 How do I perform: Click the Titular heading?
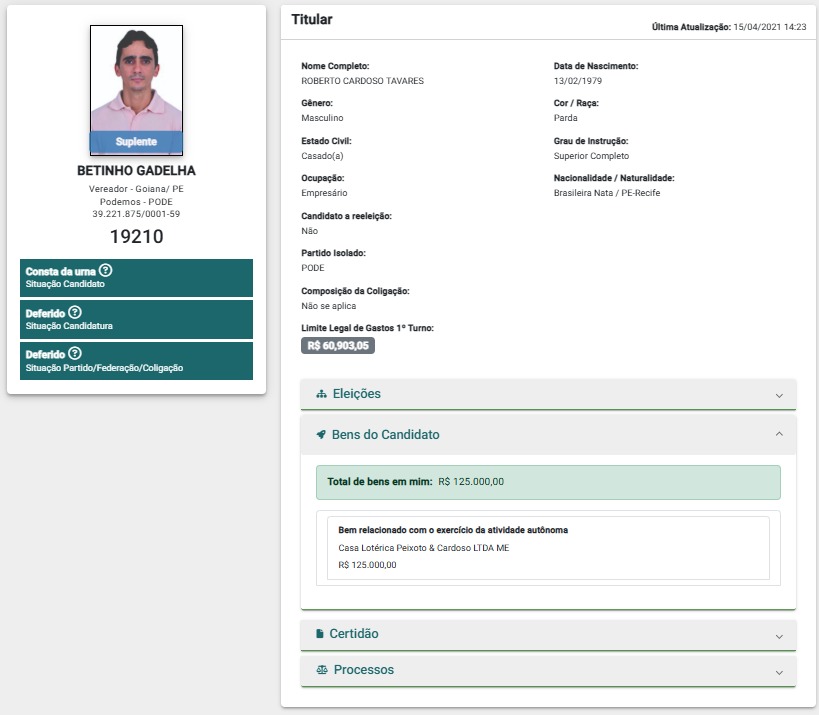point(312,19)
